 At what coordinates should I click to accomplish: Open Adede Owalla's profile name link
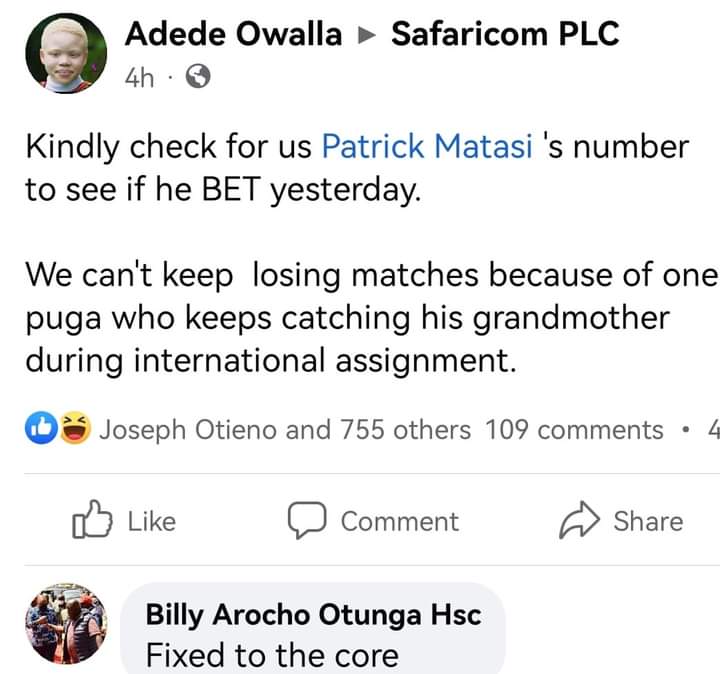point(232,34)
